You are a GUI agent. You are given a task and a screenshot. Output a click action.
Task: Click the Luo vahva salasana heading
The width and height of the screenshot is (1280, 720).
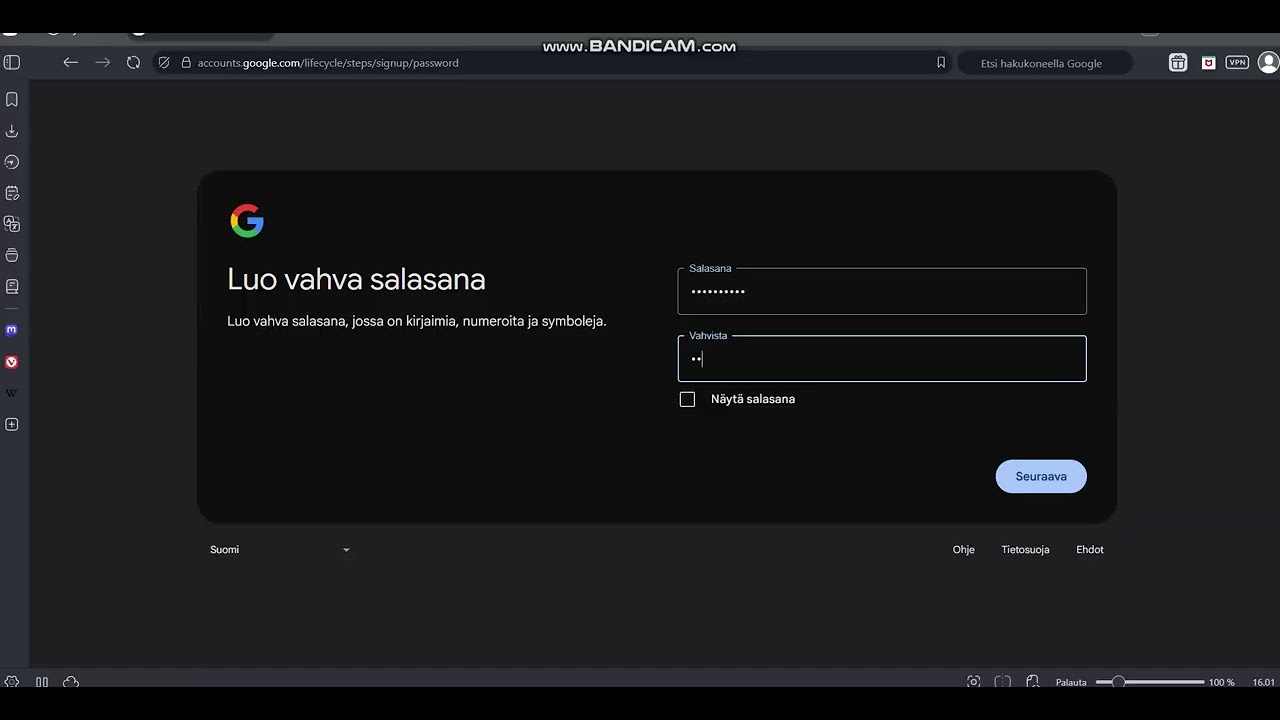click(356, 279)
